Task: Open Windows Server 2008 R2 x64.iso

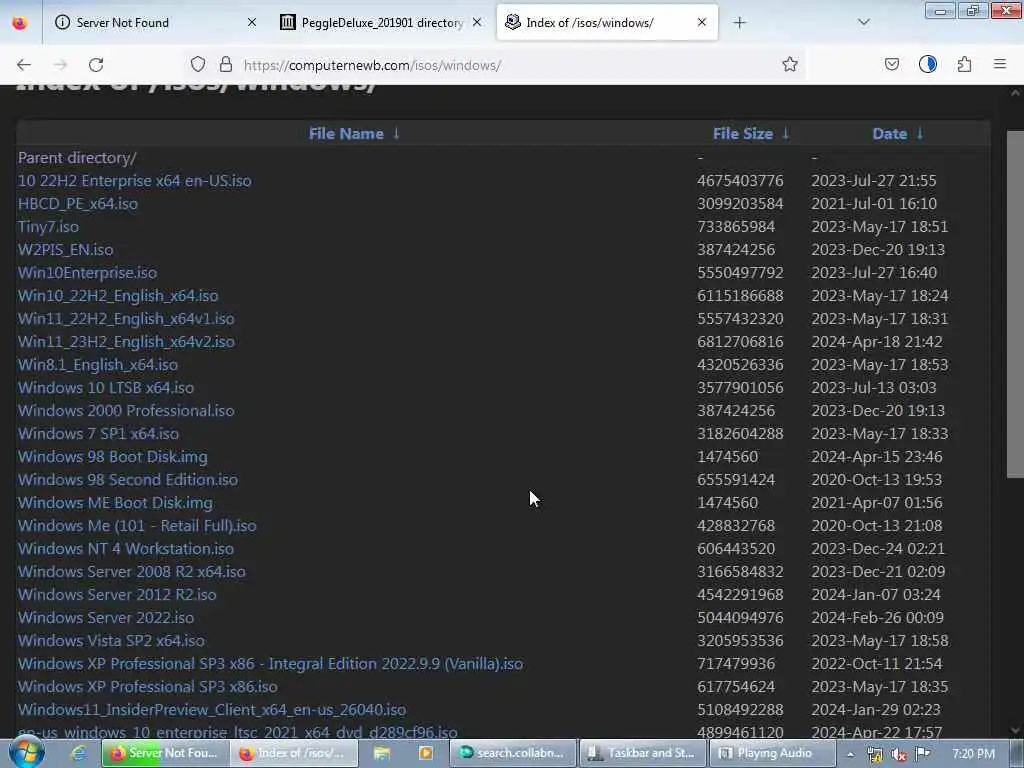Action: click(x=132, y=571)
